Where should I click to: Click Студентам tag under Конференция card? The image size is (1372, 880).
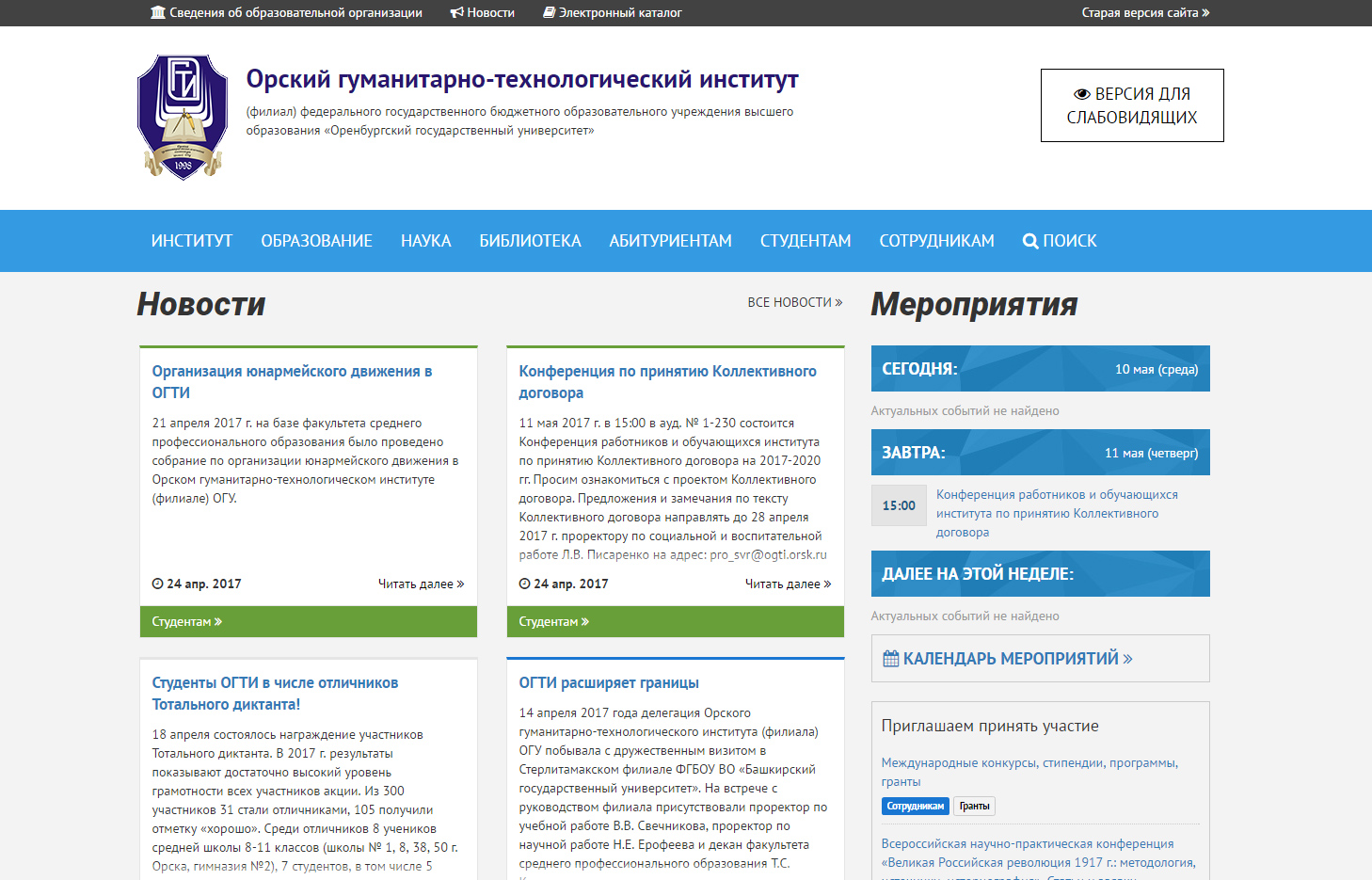pos(554,621)
